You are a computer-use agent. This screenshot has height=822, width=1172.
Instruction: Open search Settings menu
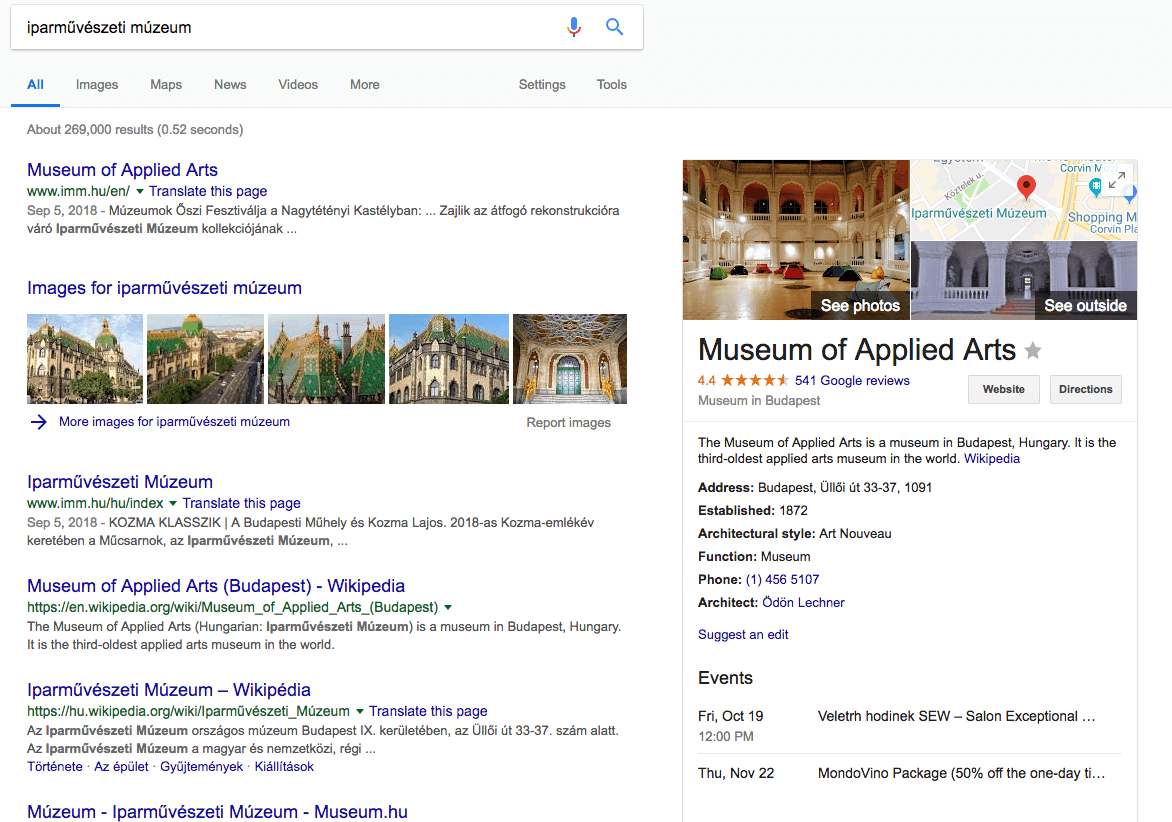[x=542, y=84]
